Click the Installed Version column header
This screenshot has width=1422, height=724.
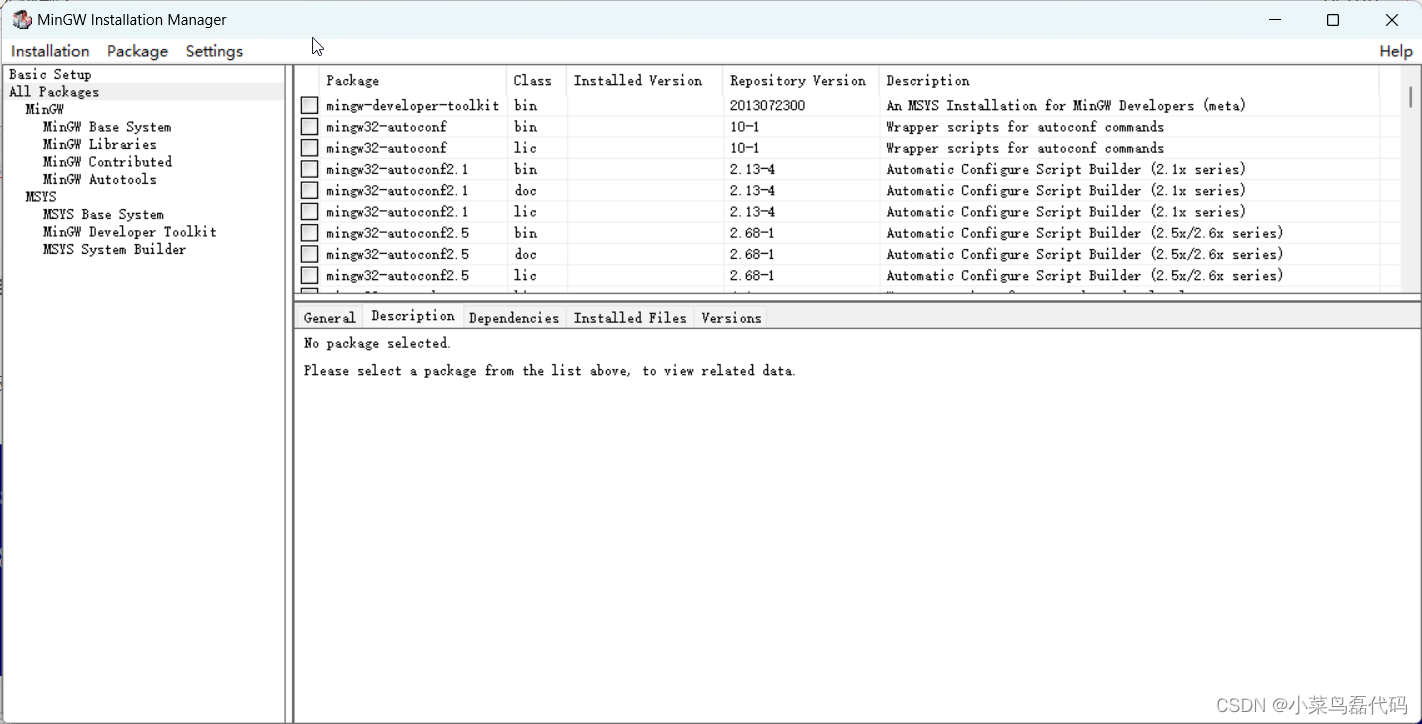(644, 80)
